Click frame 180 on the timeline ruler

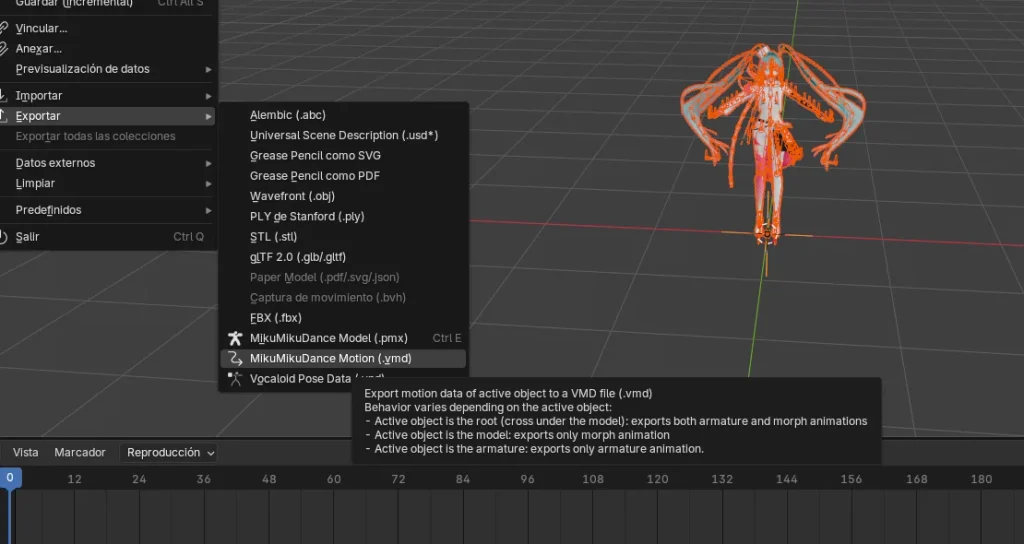coord(981,479)
